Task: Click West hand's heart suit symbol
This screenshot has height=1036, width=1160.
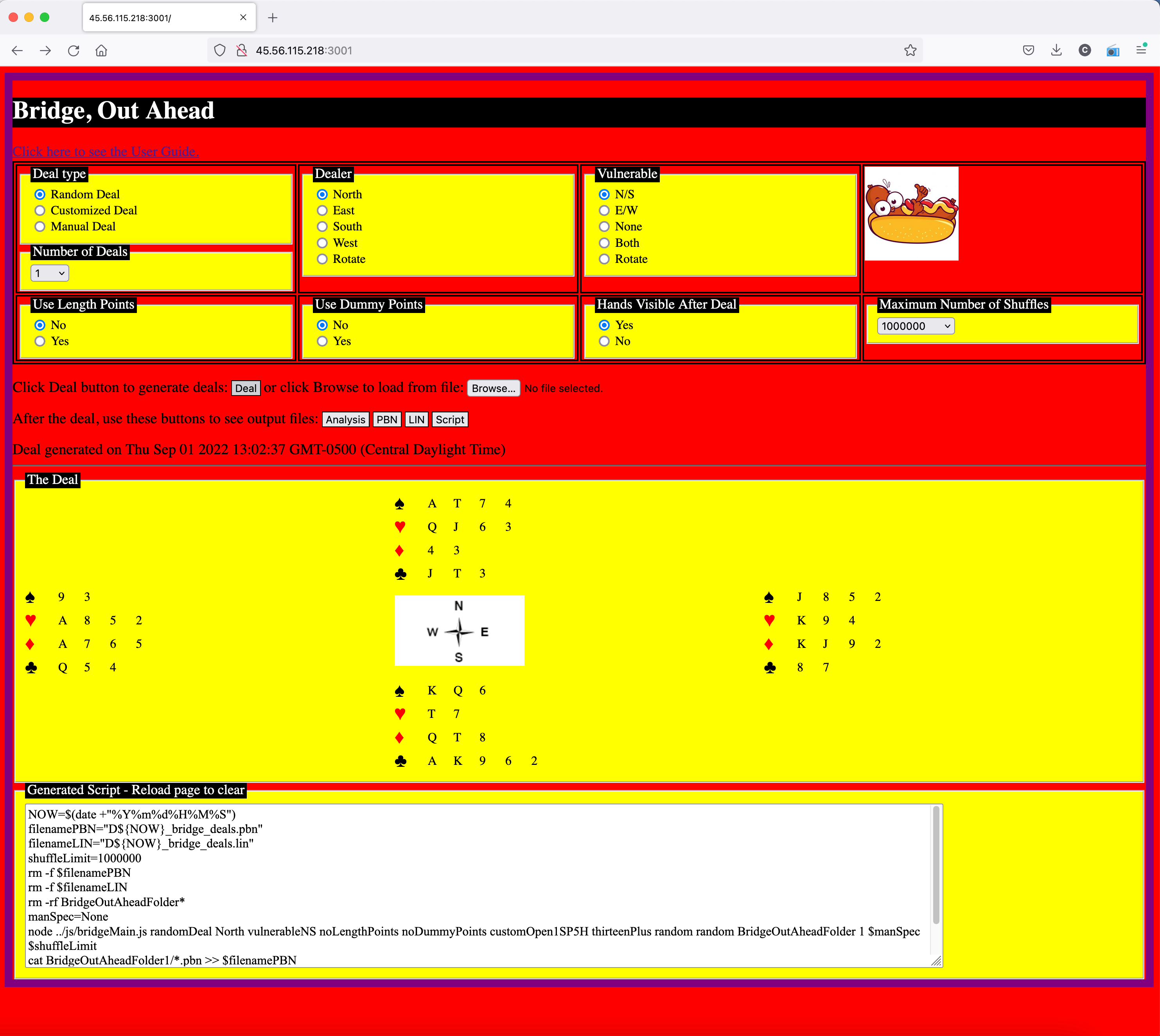Action: coord(31,621)
